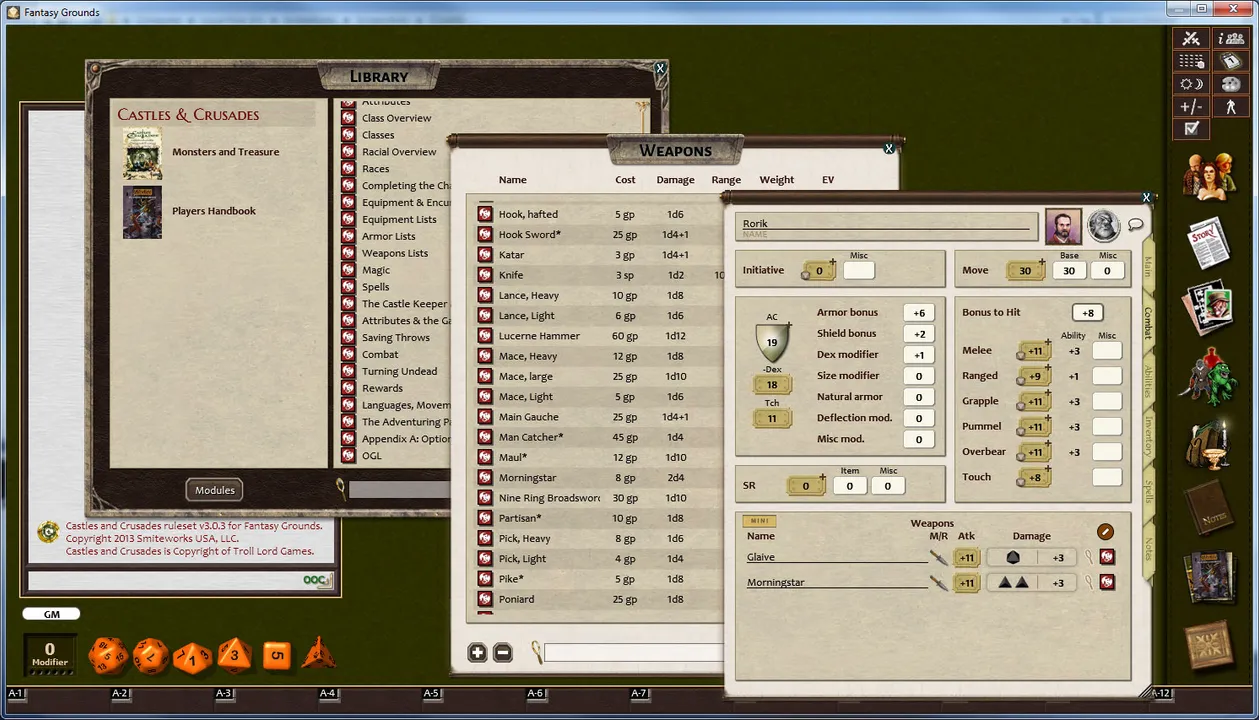The image size is (1259, 720).
Task: Open the Modifiers +/- icon
Action: point(1191,107)
